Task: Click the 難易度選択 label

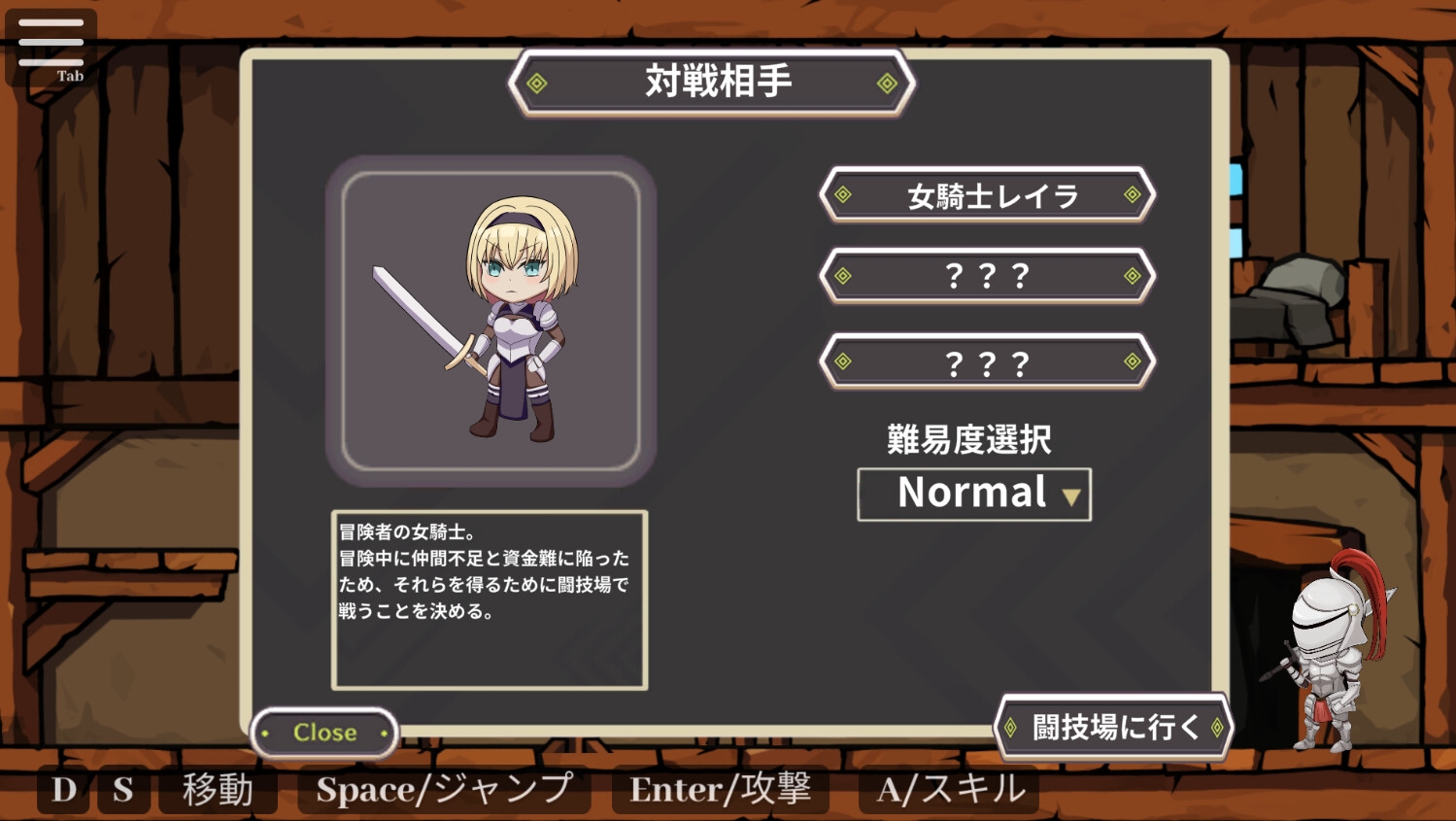Action: click(x=969, y=439)
